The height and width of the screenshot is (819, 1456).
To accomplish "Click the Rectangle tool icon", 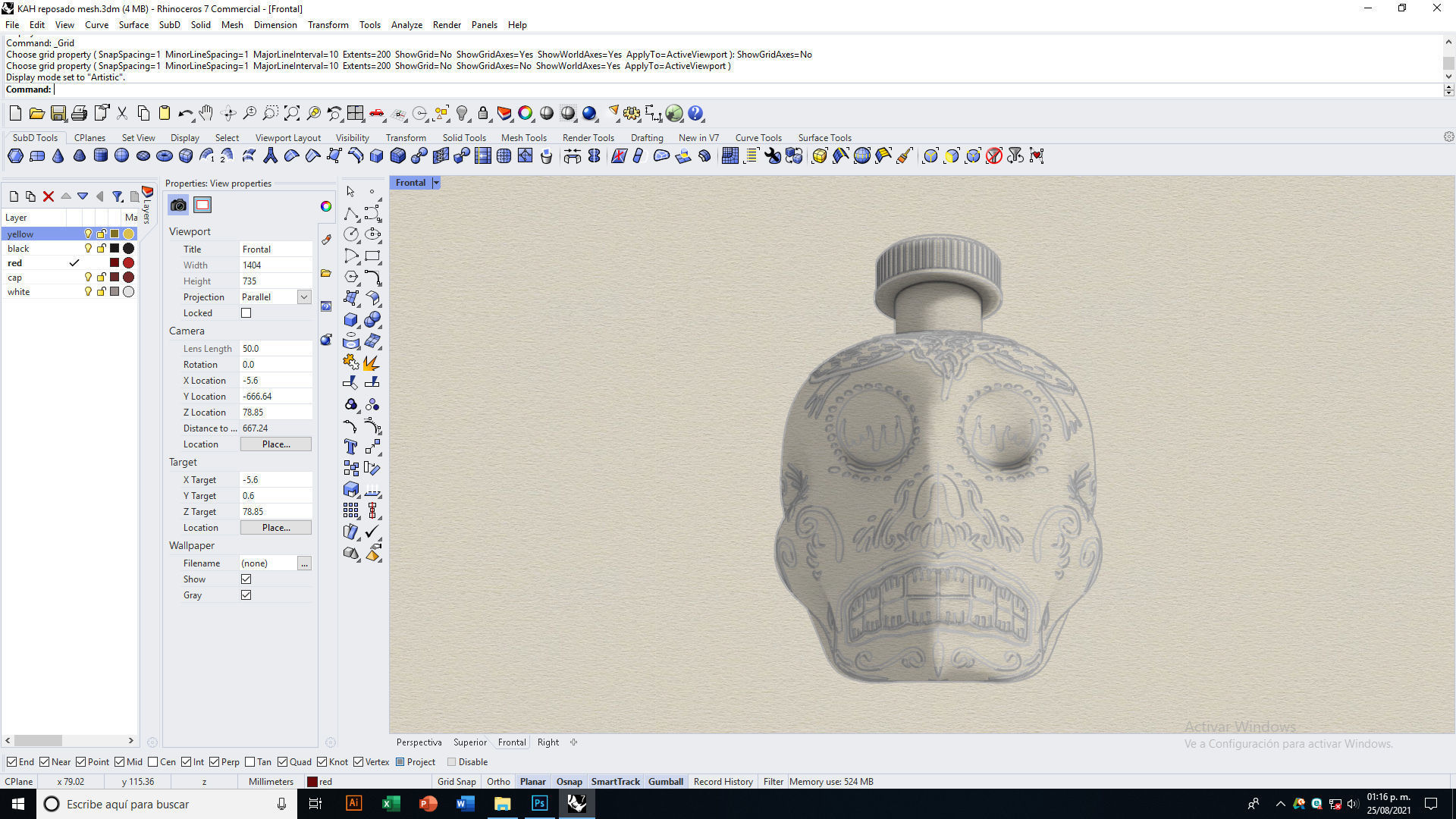I will click(x=372, y=256).
